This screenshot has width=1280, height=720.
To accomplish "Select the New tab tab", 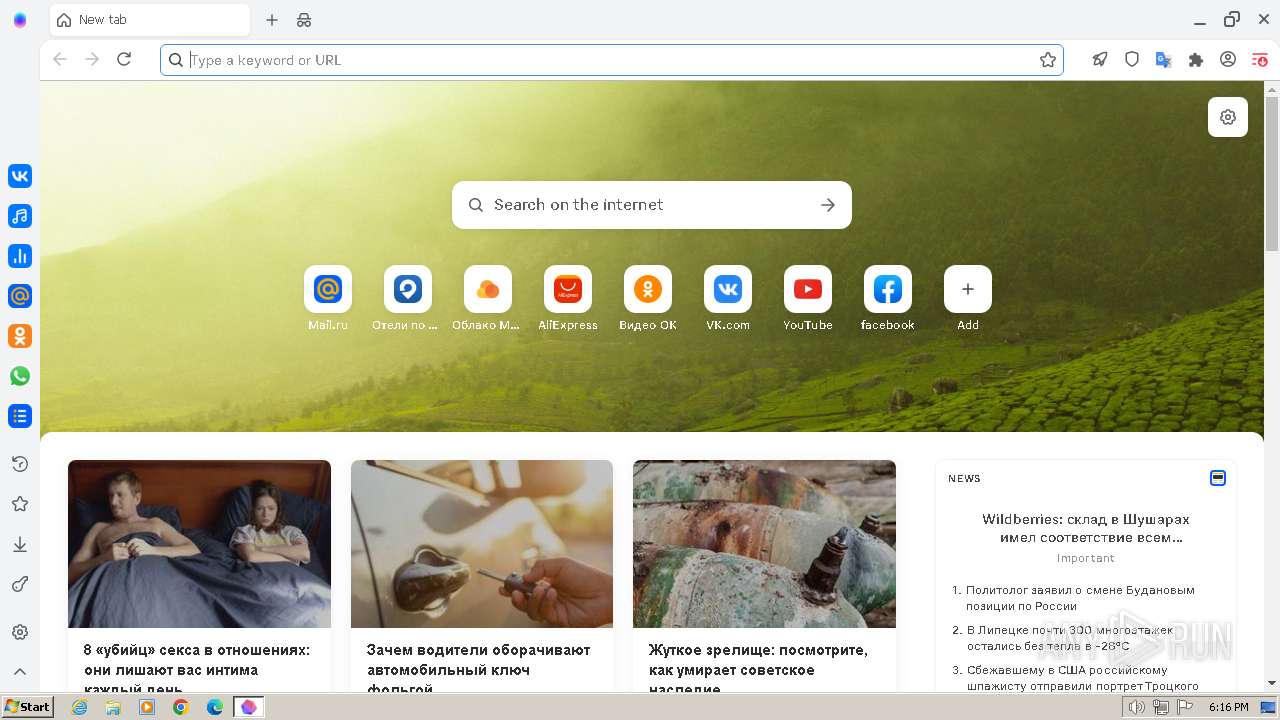I will pyautogui.click(x=150, y=20).
